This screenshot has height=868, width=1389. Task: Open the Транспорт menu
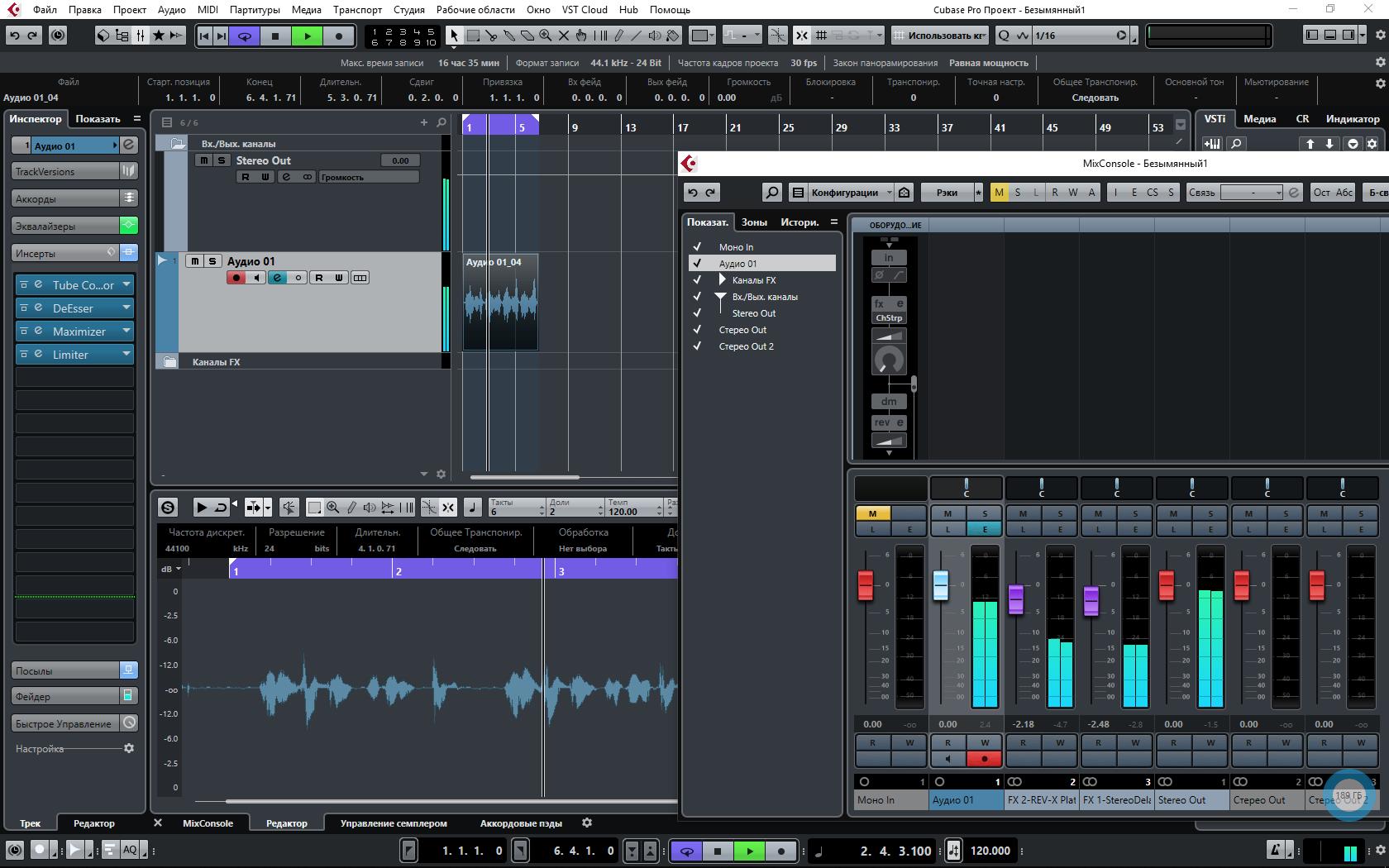[357, 10]
